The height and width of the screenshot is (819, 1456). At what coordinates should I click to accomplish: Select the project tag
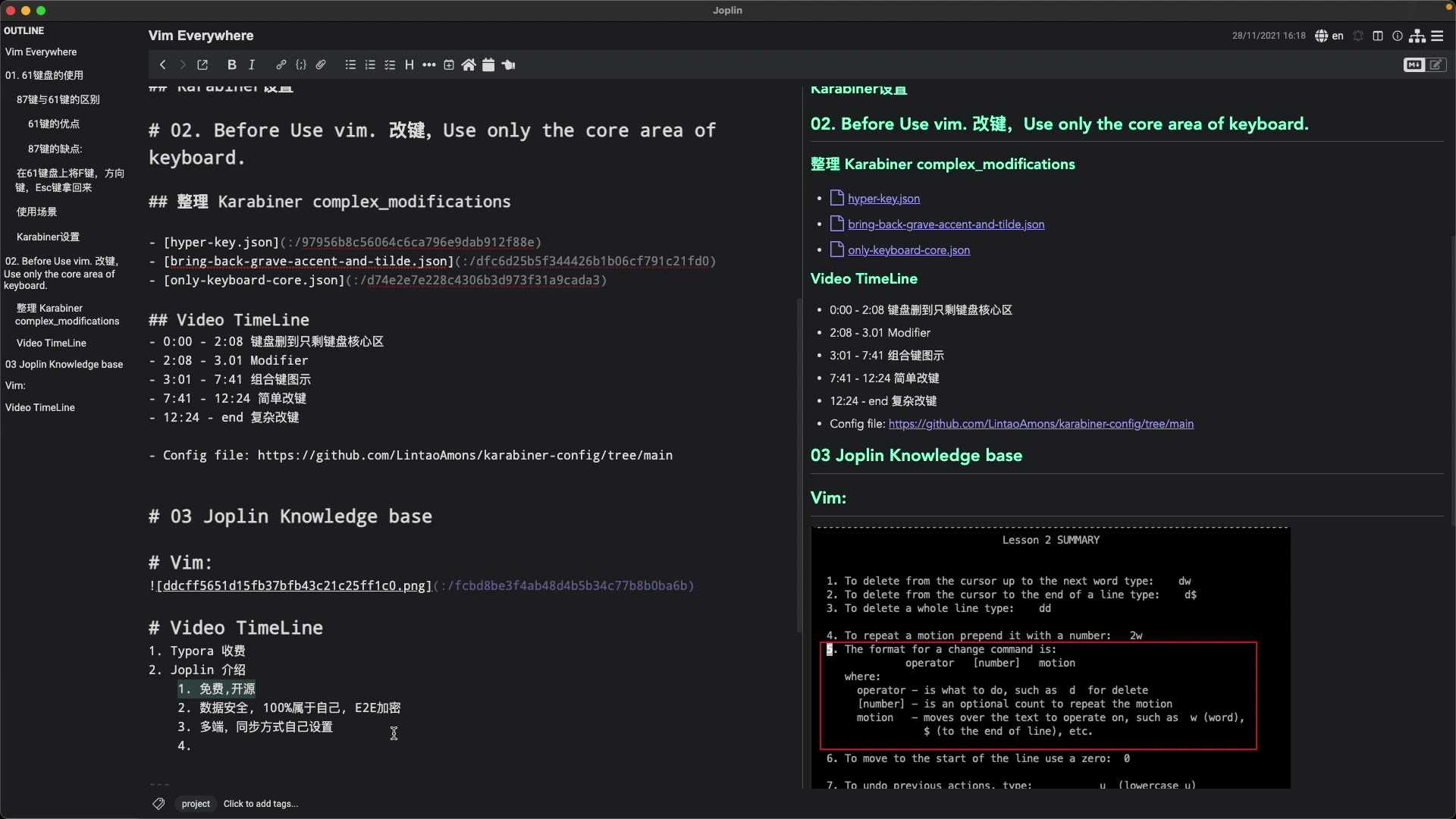[x=196, y=804]
